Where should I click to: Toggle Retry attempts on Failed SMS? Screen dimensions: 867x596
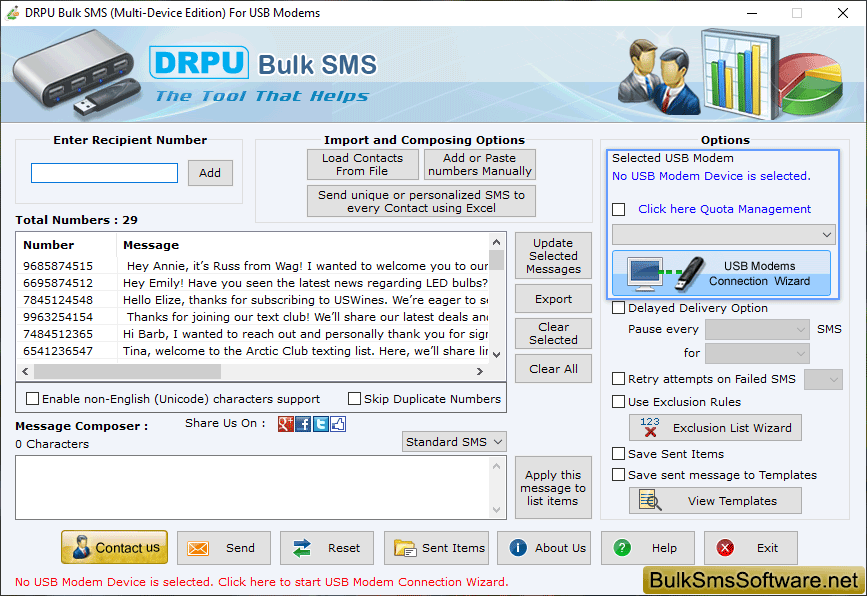pyautogui.click(x=619, y=379)
